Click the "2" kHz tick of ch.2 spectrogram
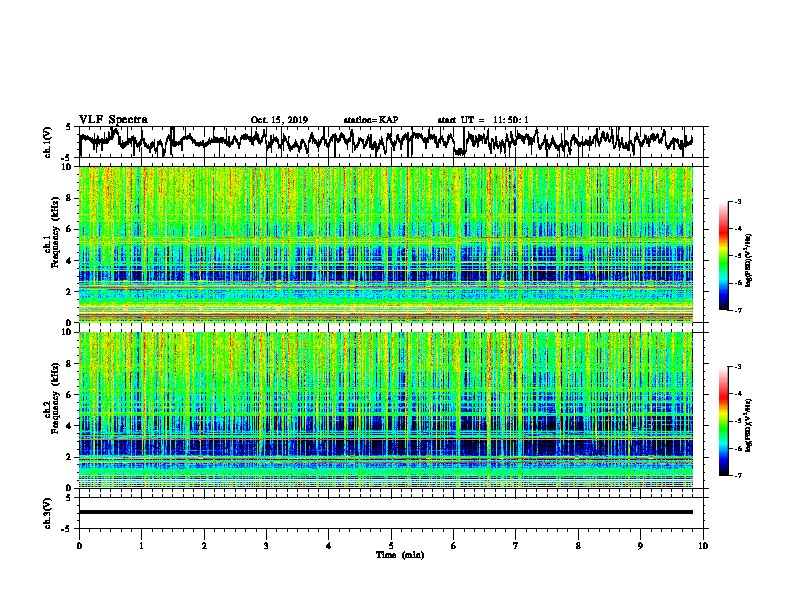The image size is (792, 612). (71, 457)
